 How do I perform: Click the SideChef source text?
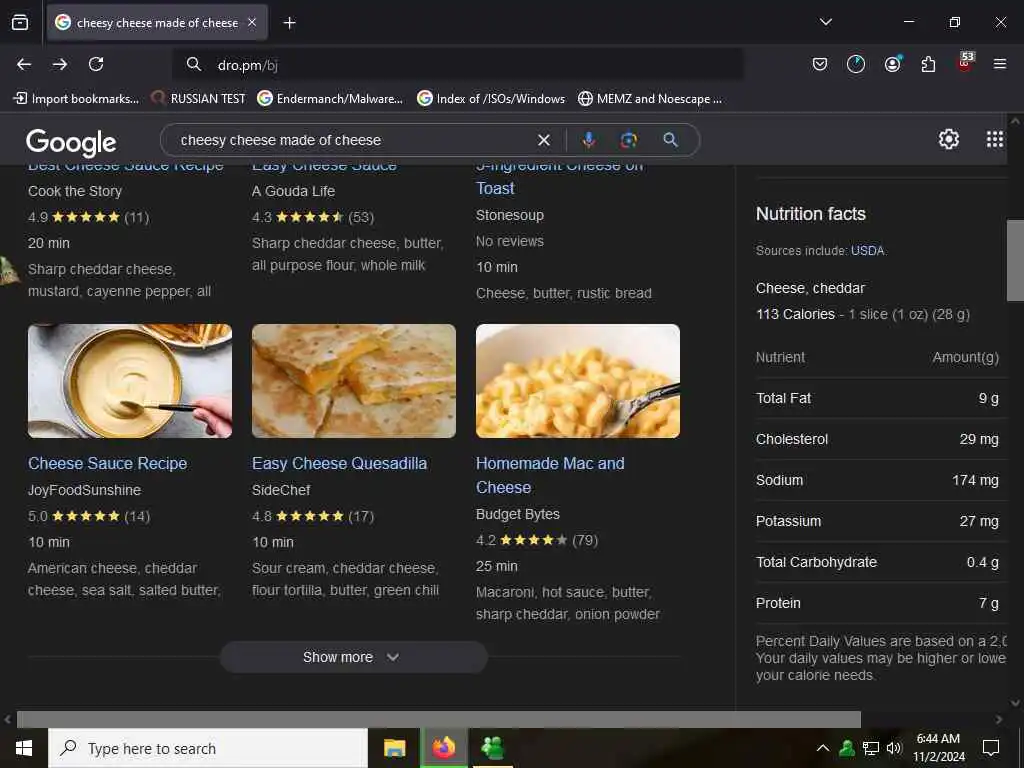point(281,490)
